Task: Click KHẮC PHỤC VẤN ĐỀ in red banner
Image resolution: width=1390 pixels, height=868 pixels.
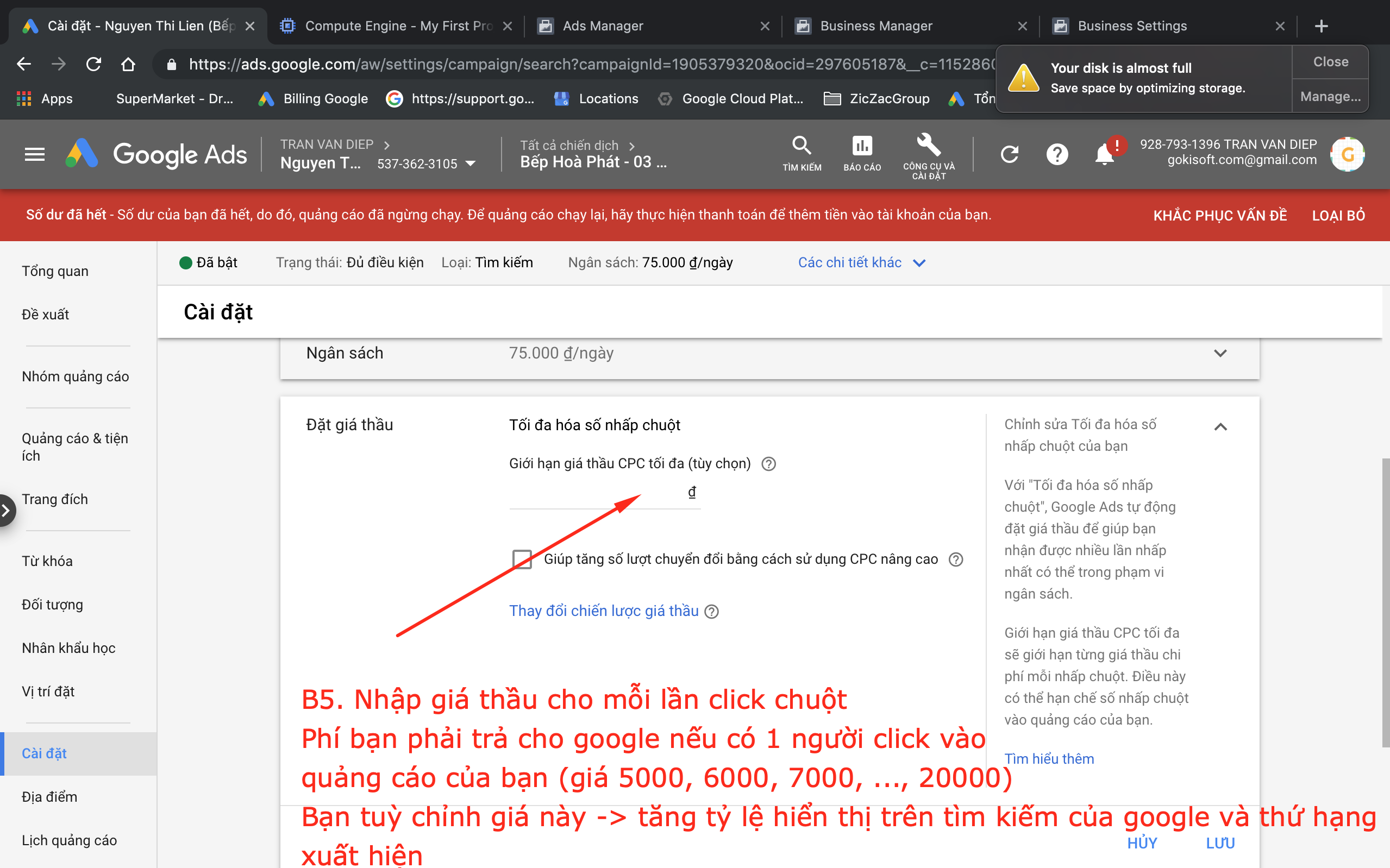Action: coord(1220,215)
